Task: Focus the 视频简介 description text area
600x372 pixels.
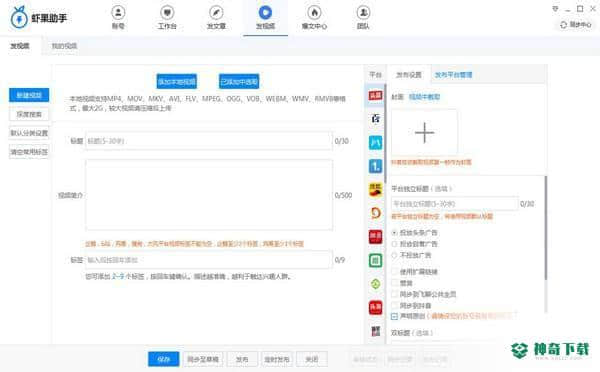Action: (x=209, y=195)
